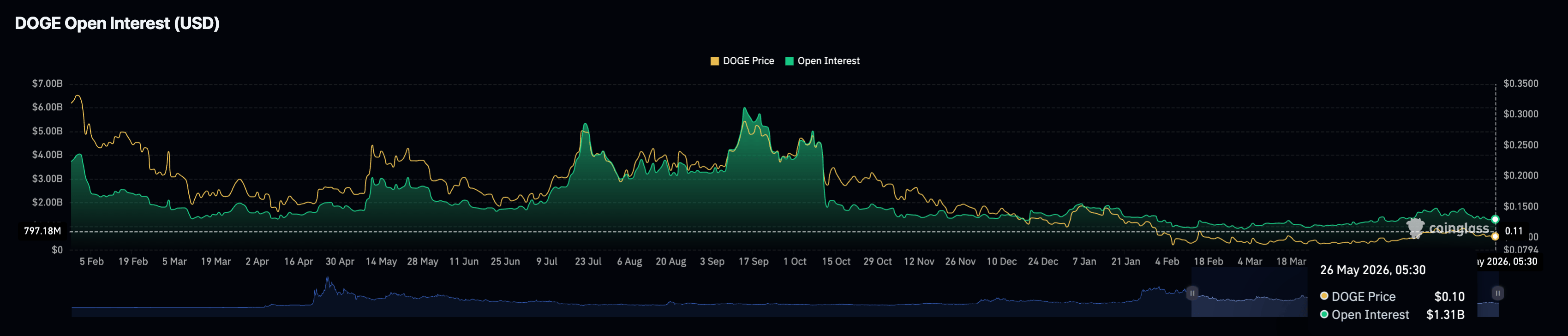Image resolution: width=1568 pixels, height=336 pixels.
Task: Click the 18 Mar date label
Action: (1292, 261)
